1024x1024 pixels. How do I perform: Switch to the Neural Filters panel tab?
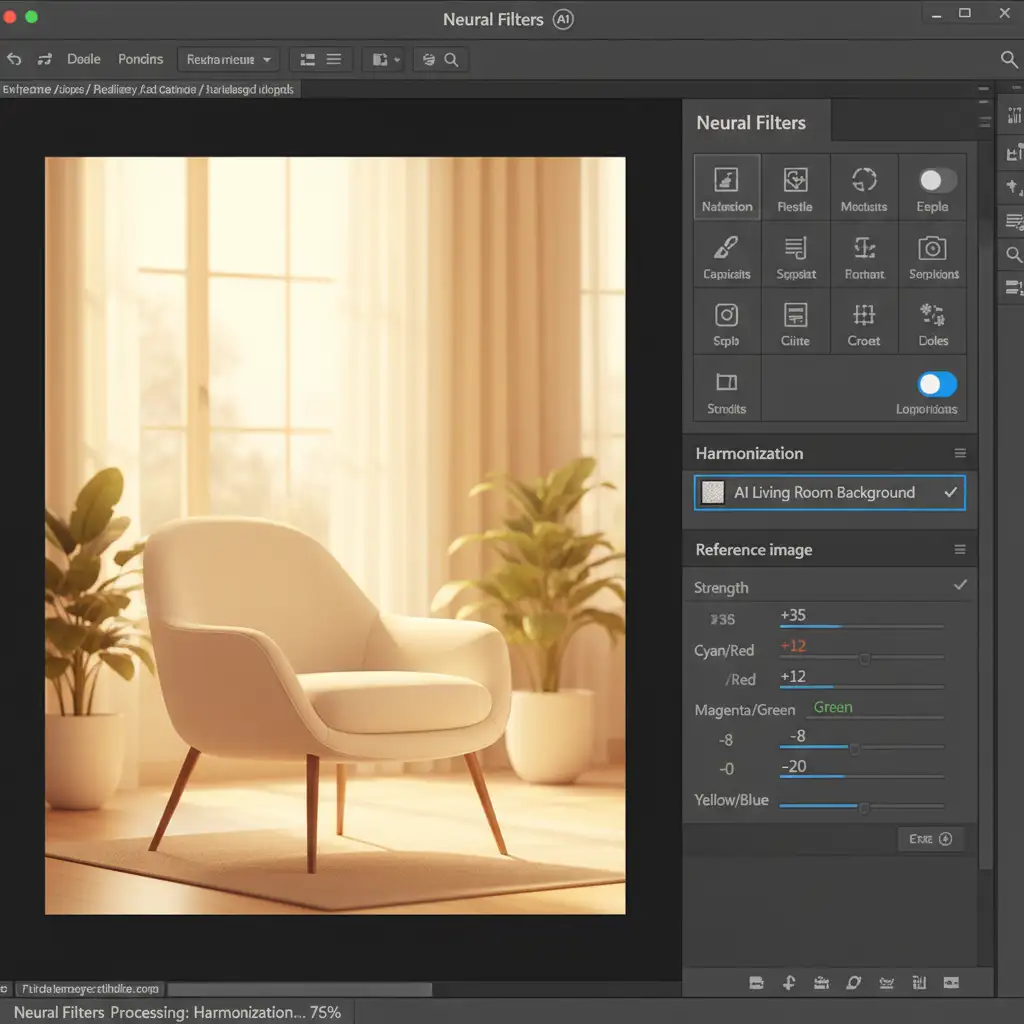pos(751,123)
